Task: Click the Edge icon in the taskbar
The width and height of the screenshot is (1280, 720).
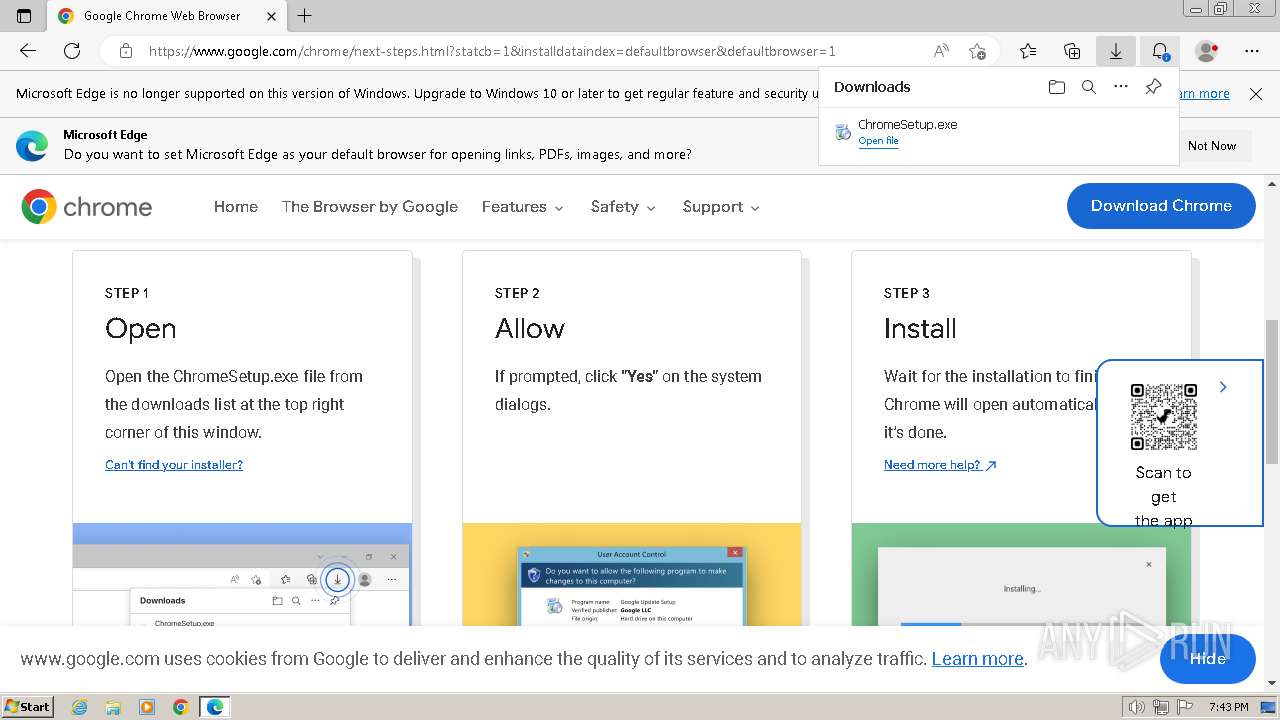Action: point(215,707)
